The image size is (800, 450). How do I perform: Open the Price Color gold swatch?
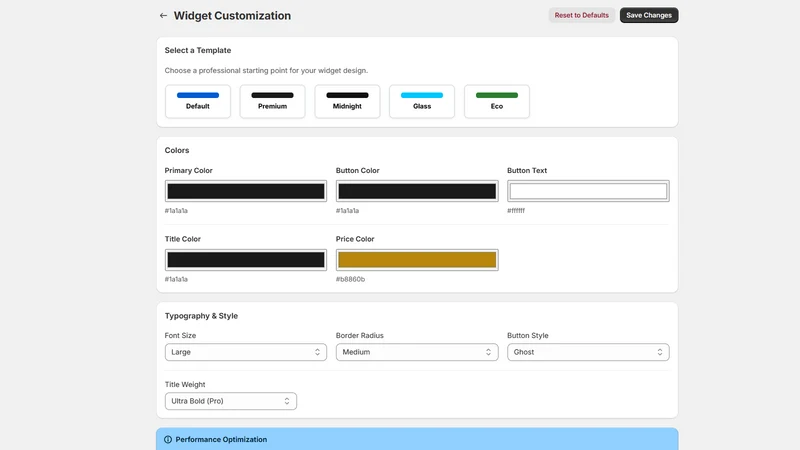pos(417,260)
